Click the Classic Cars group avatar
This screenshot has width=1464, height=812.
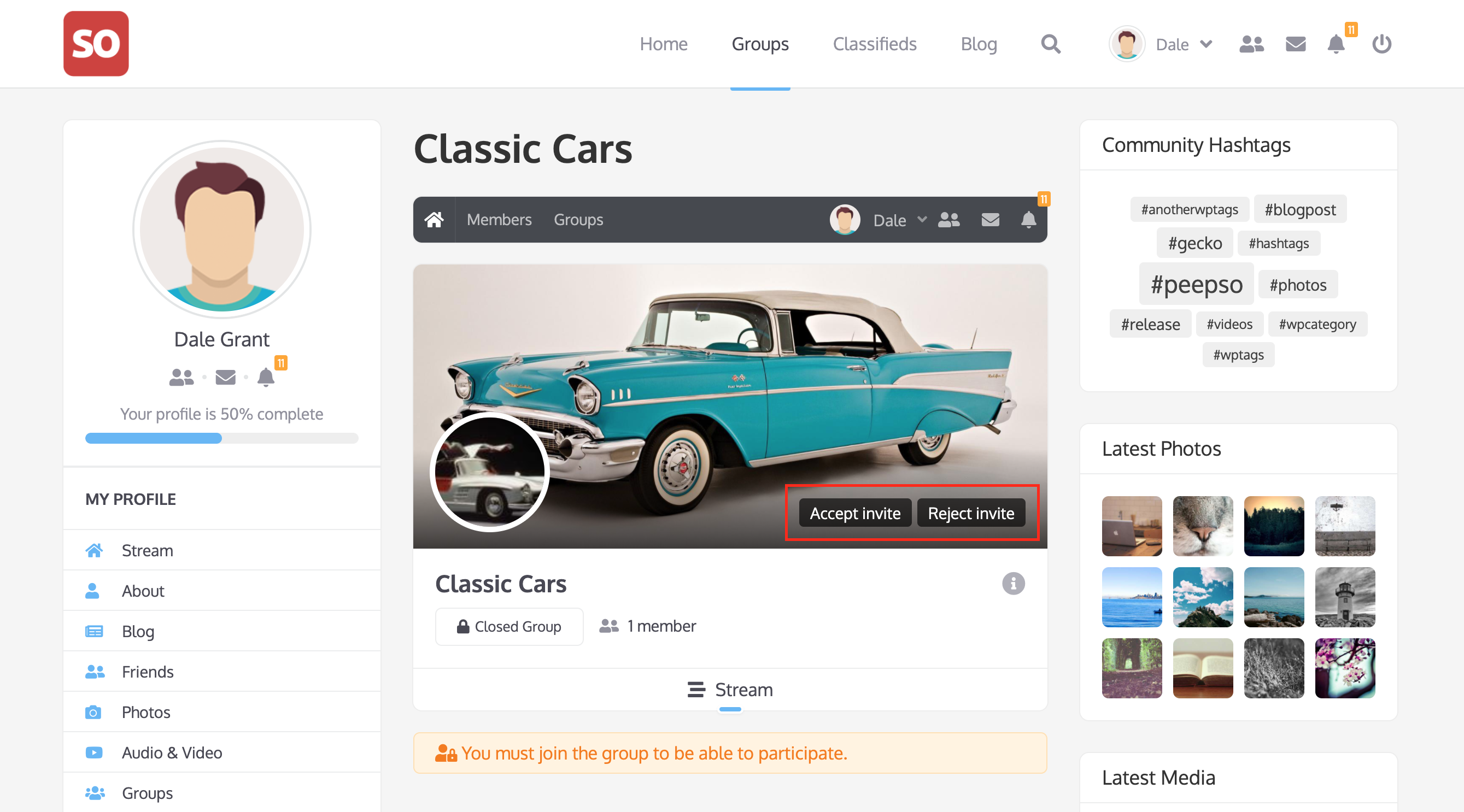489,472
